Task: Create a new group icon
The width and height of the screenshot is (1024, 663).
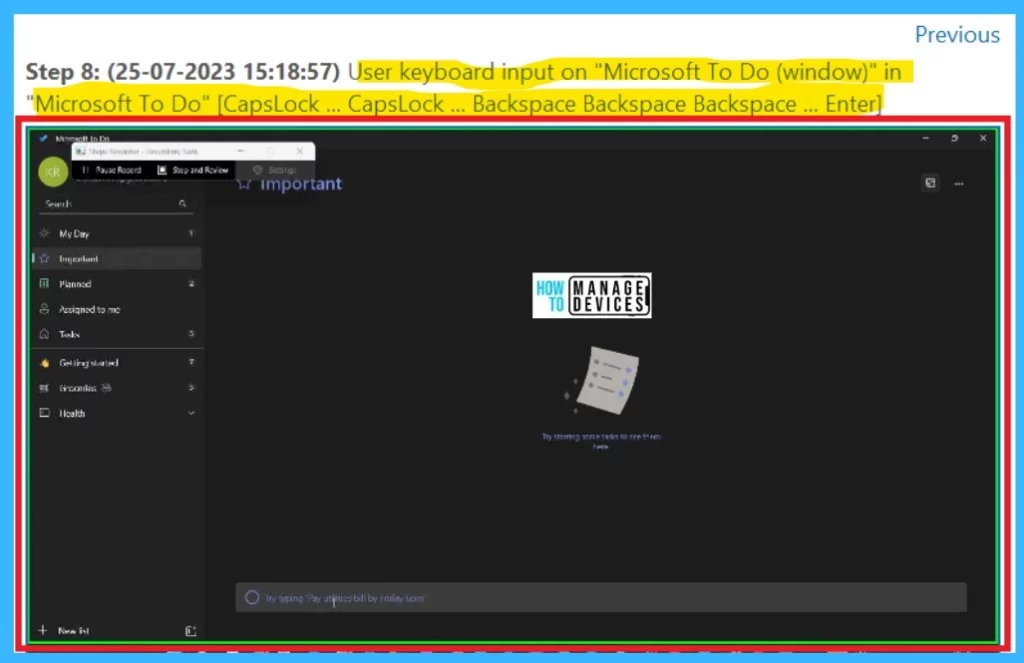Action: (x=190, y=631)
